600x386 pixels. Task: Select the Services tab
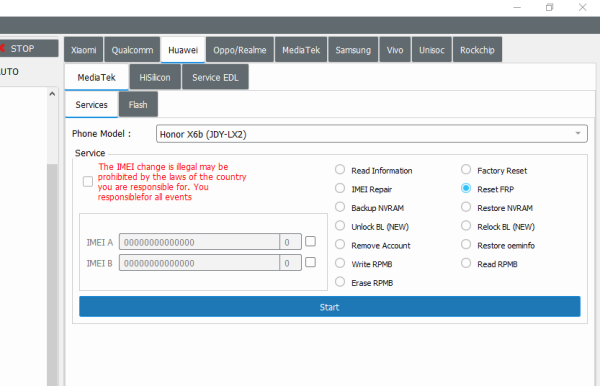(x=91, y=105)
